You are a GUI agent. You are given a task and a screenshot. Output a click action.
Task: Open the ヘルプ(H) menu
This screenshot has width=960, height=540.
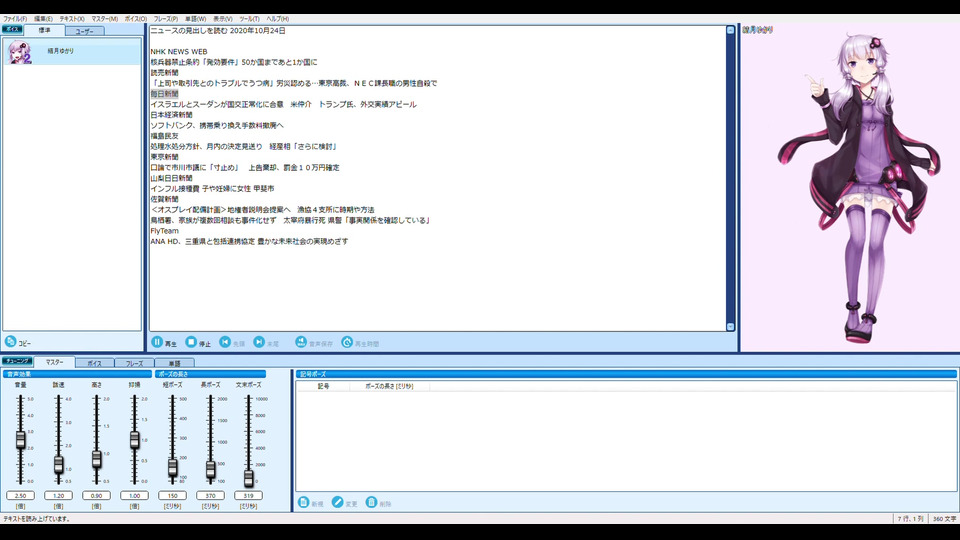click(277, 19)
